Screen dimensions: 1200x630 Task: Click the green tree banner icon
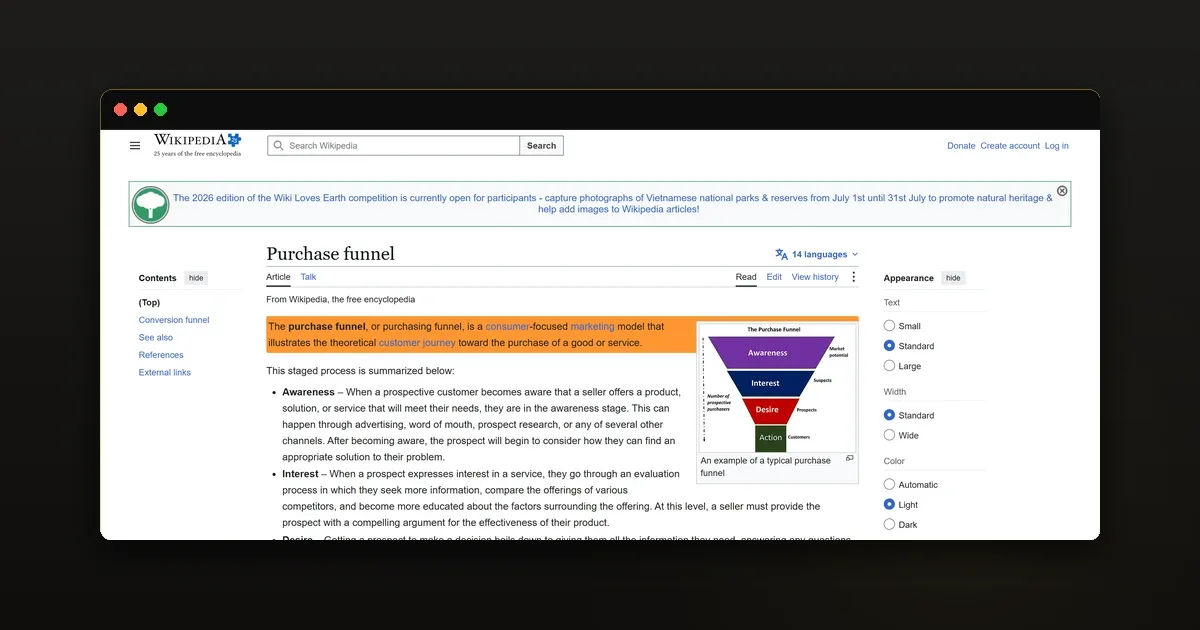151,204
